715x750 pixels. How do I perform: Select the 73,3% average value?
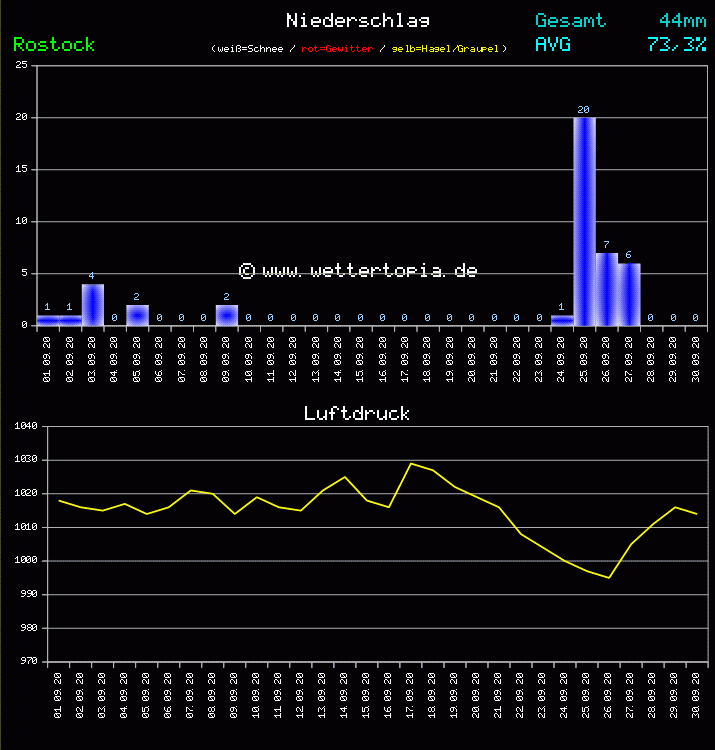(x=676, y=45)
